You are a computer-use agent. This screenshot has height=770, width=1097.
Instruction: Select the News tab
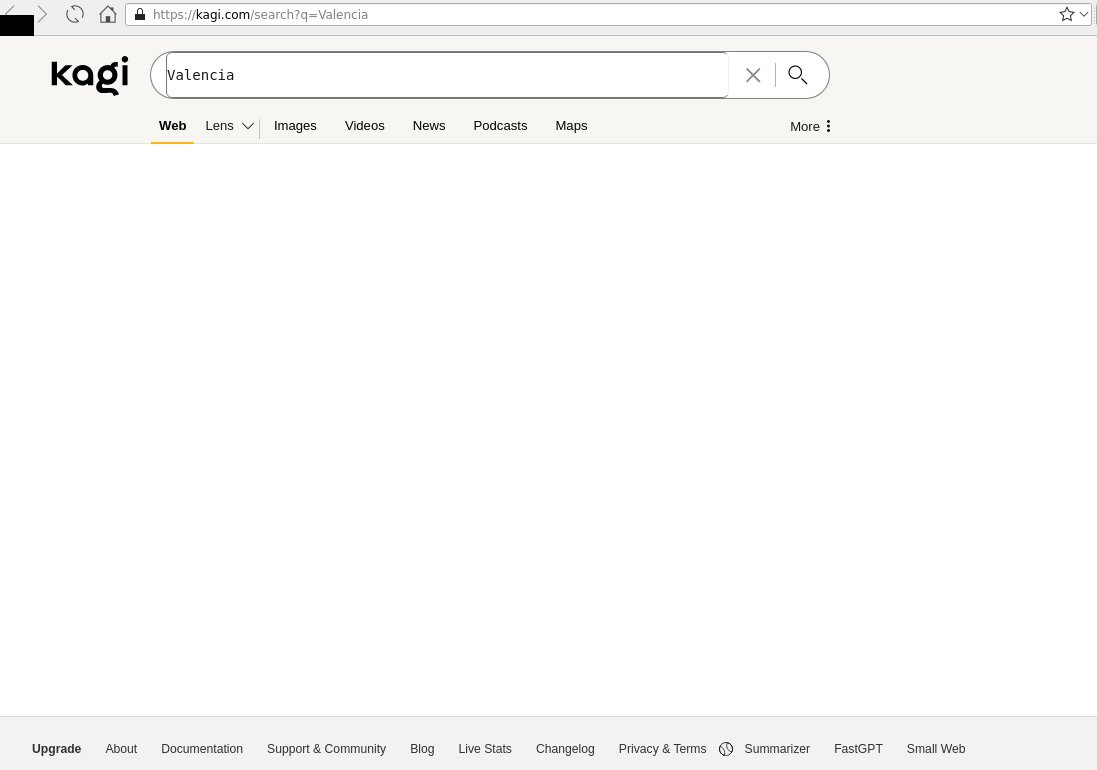click(428, 126)
